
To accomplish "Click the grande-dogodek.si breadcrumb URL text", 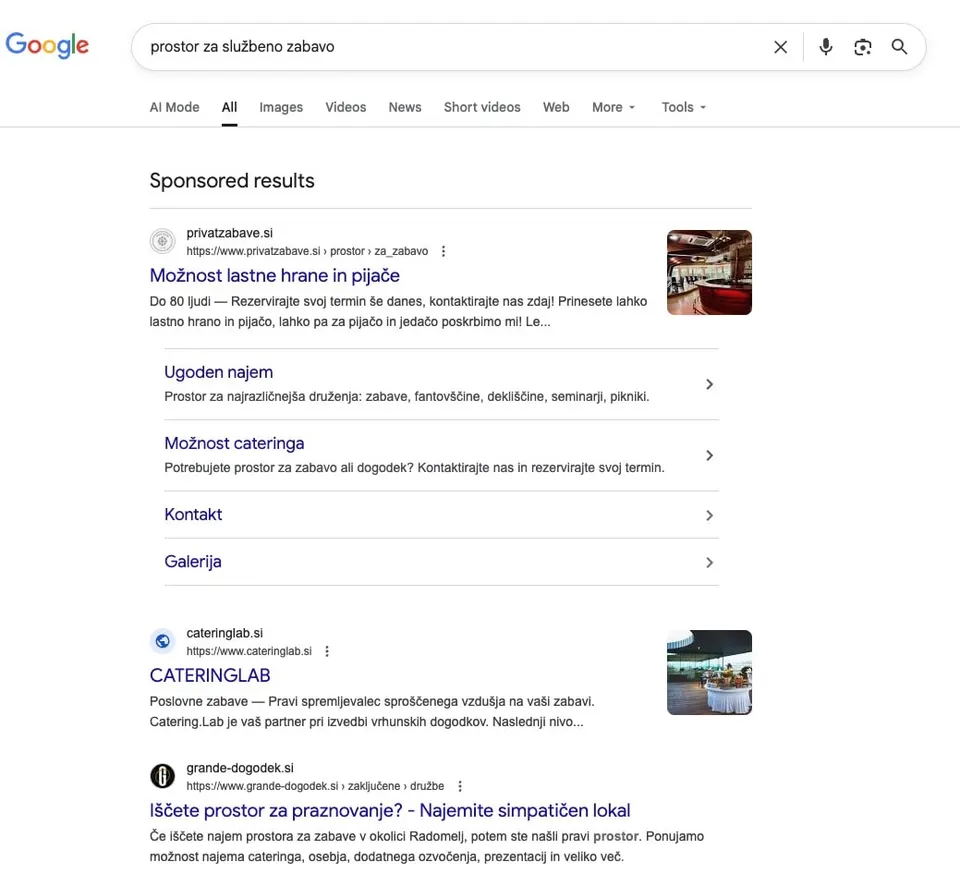I will point(315,786).
